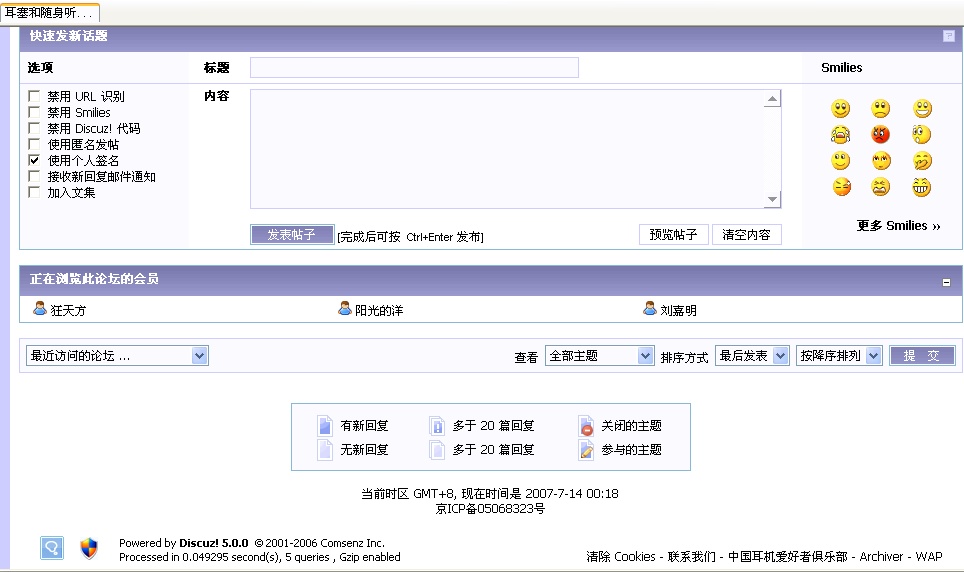Enable 接收新回复邮件通知 checkbox
This screenshot has width=964, height=572.
(x=34, y=176)
